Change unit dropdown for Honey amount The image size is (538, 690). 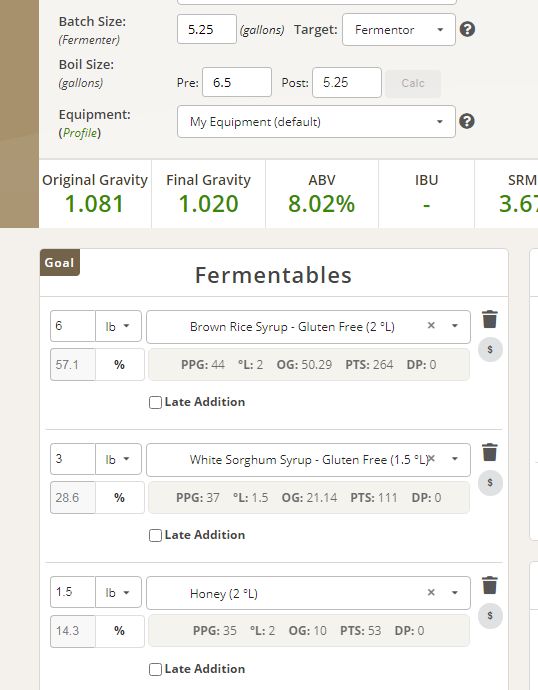pyautogui.click(x=118, y=593)
